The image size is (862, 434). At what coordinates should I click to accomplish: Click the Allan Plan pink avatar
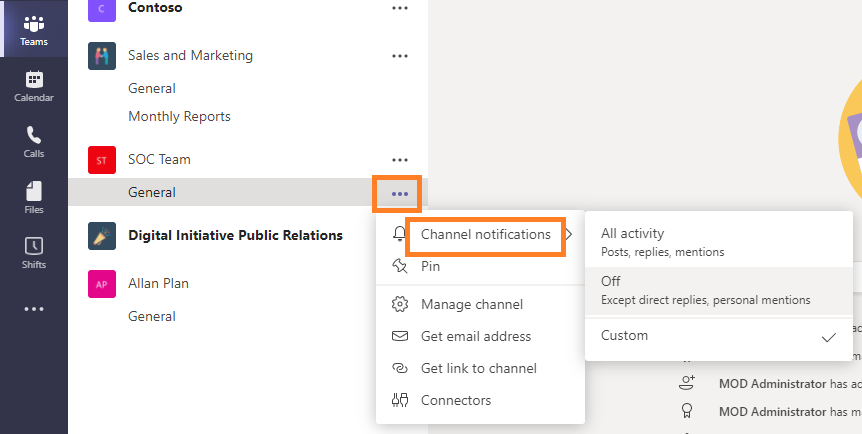click(x=102, y=284)
